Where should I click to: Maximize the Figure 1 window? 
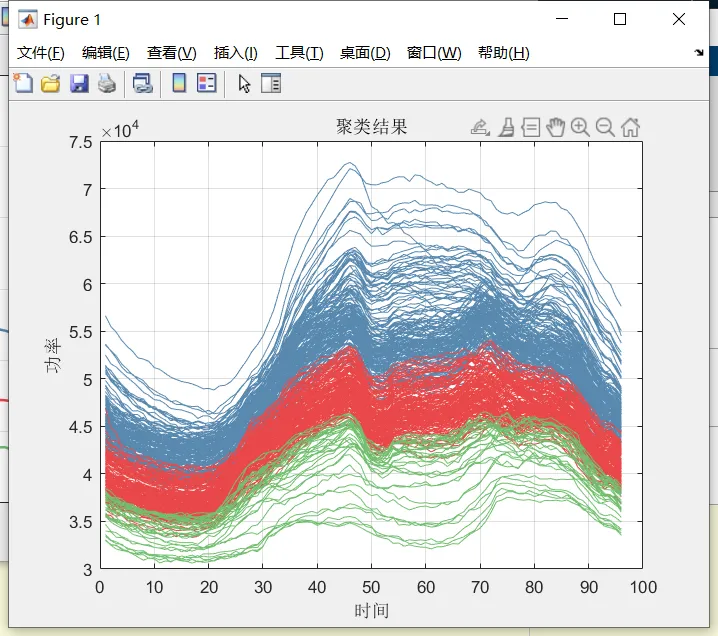click(620, 19)
